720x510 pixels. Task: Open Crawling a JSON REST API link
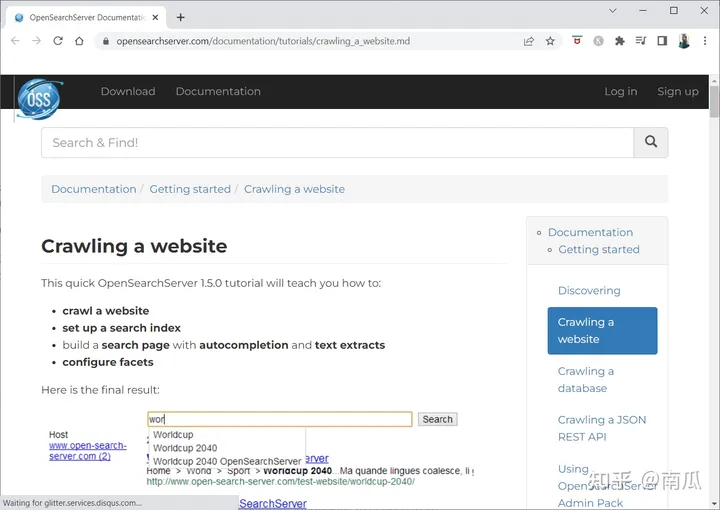(602, 428)
